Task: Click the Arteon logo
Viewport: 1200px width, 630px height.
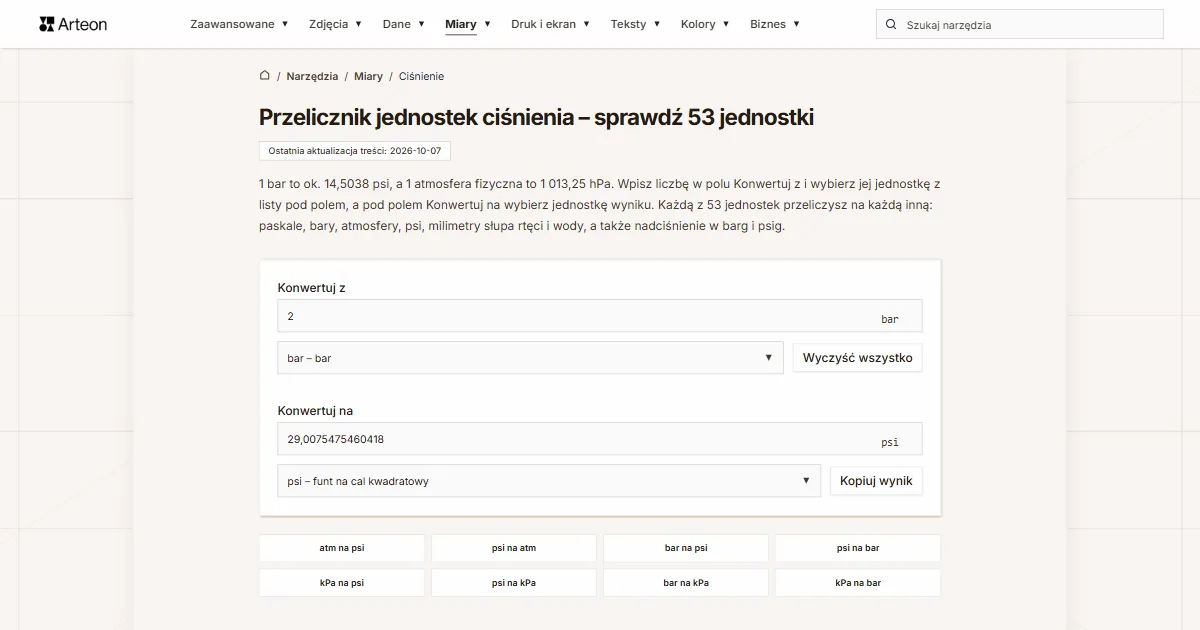Action: click(x=73, y=24)
